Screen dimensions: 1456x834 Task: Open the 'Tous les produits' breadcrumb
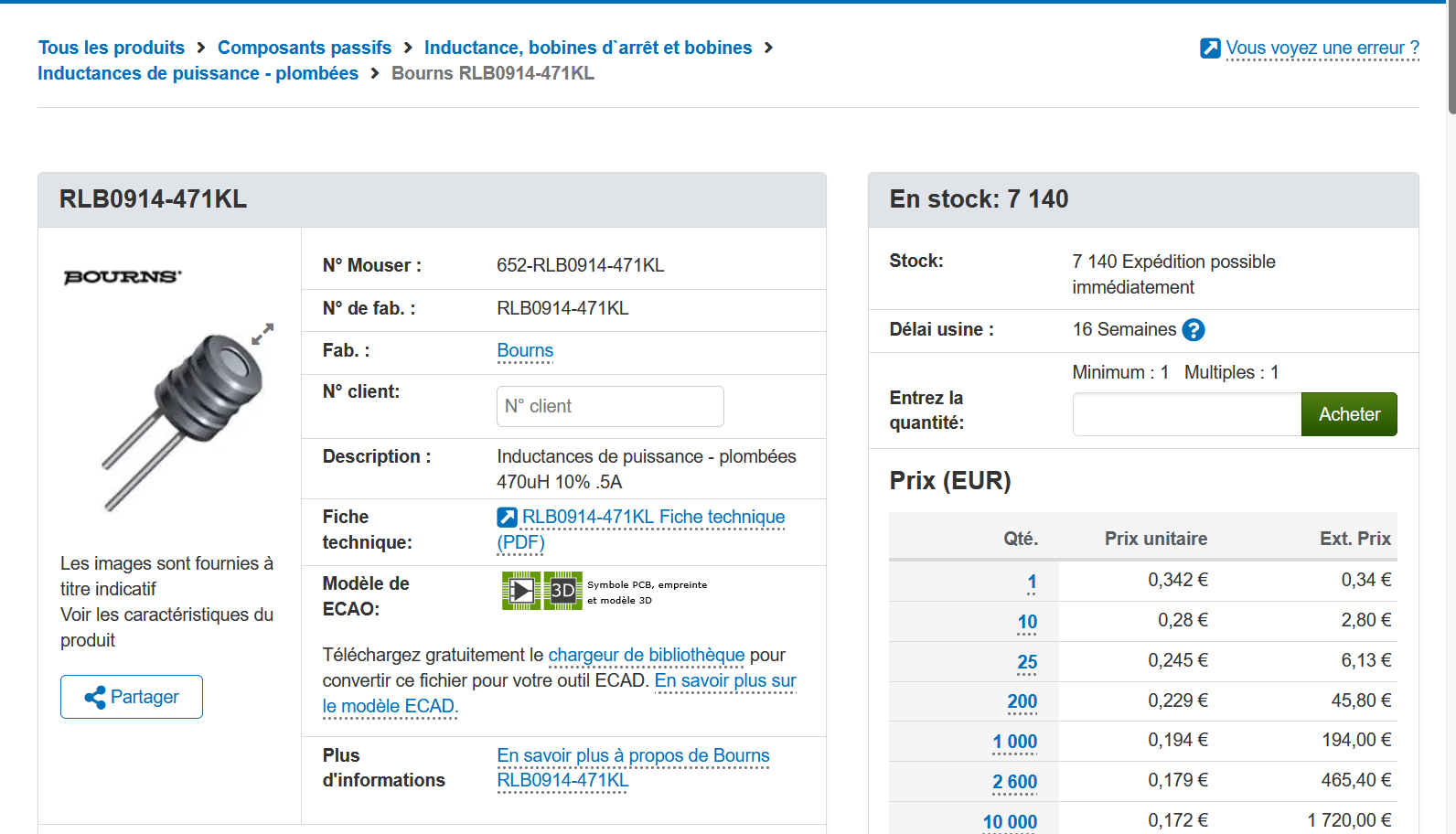(112, 48)
